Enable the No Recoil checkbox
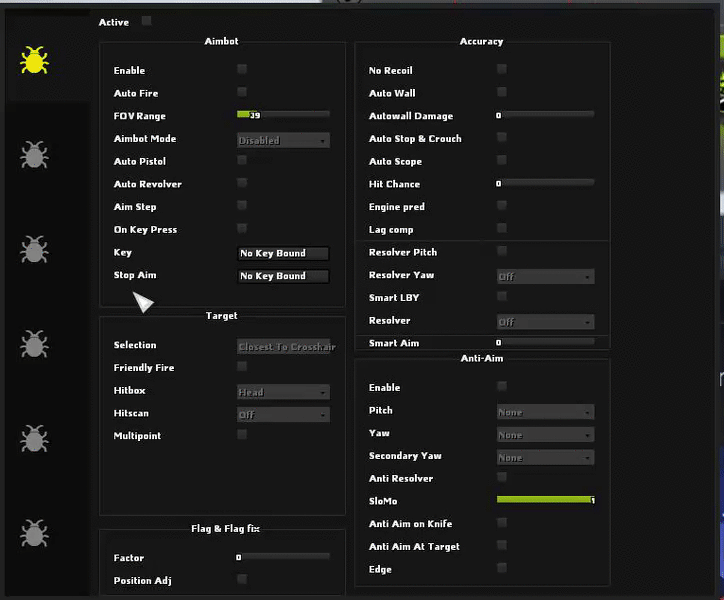 502,69
